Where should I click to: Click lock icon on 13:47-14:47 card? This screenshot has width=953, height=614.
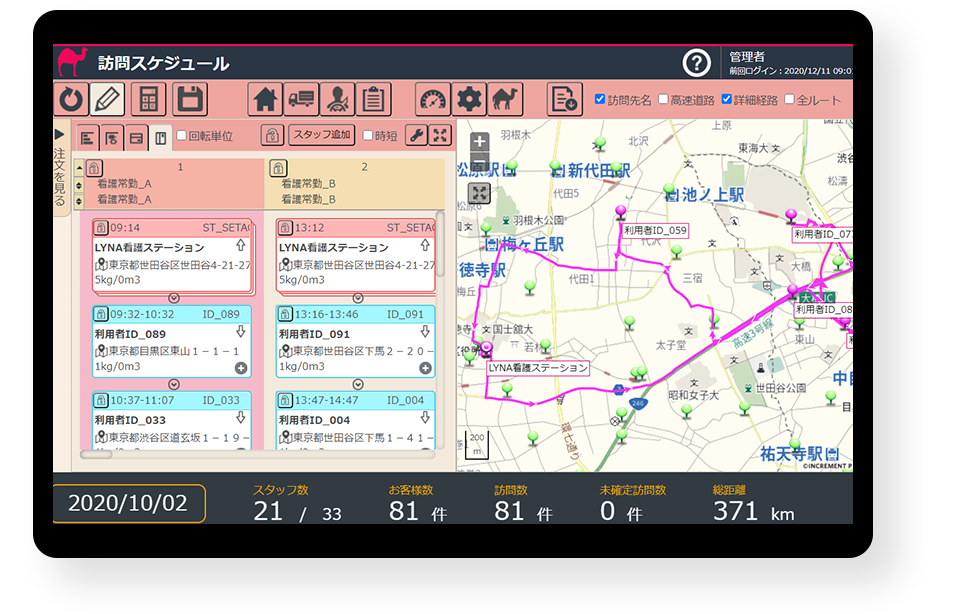[x=285, y=401]
